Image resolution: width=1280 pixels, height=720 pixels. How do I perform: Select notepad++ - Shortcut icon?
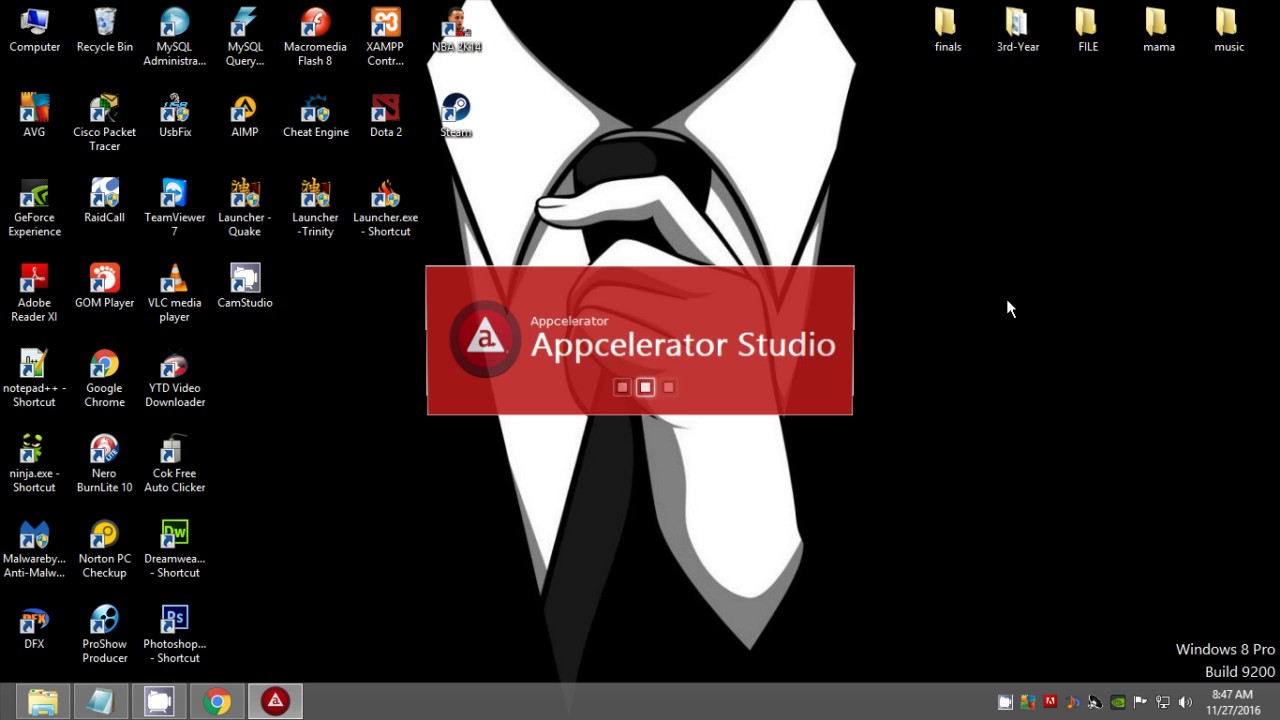[35, 379]
